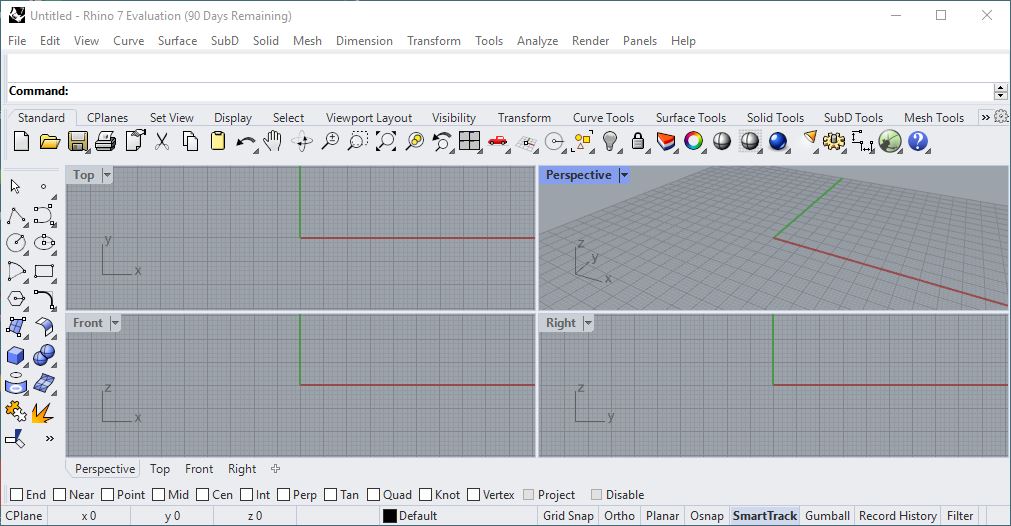
Task: Click the blue render sphere icon
Action: (x=778, y=141)
